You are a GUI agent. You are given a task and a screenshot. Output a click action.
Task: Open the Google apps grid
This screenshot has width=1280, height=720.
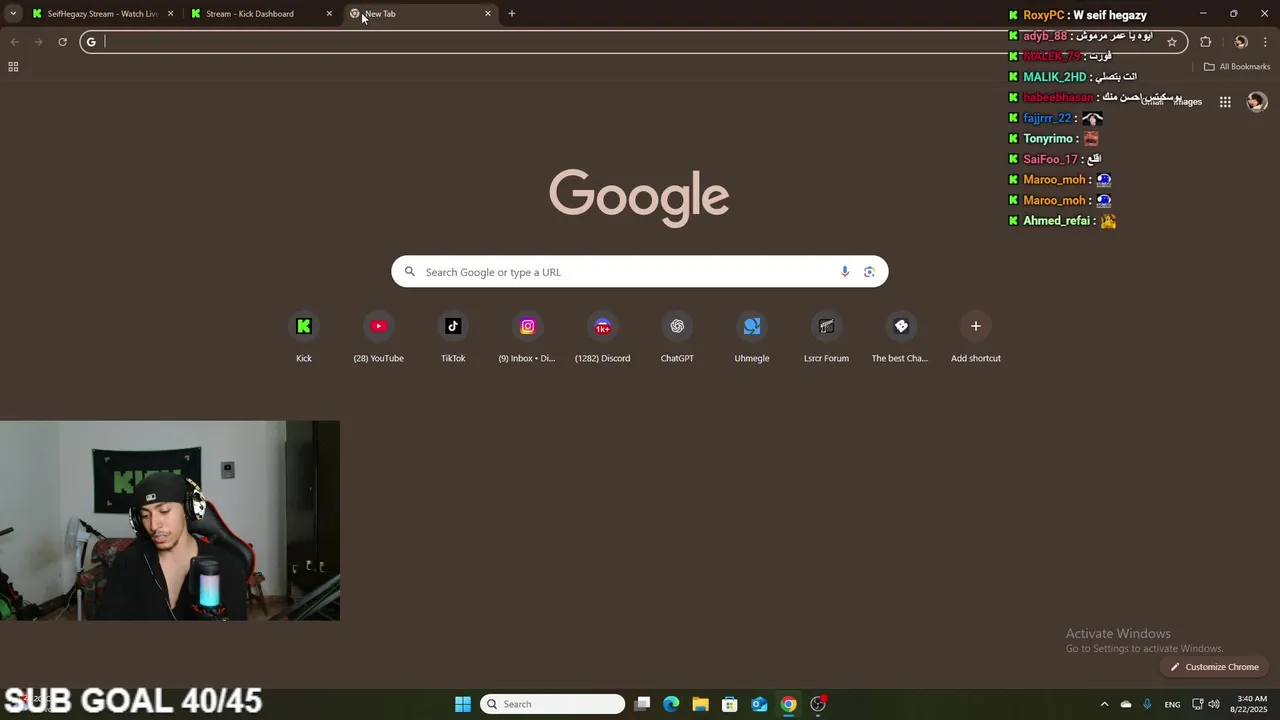pyautogui.click(x=1225, y=102)
